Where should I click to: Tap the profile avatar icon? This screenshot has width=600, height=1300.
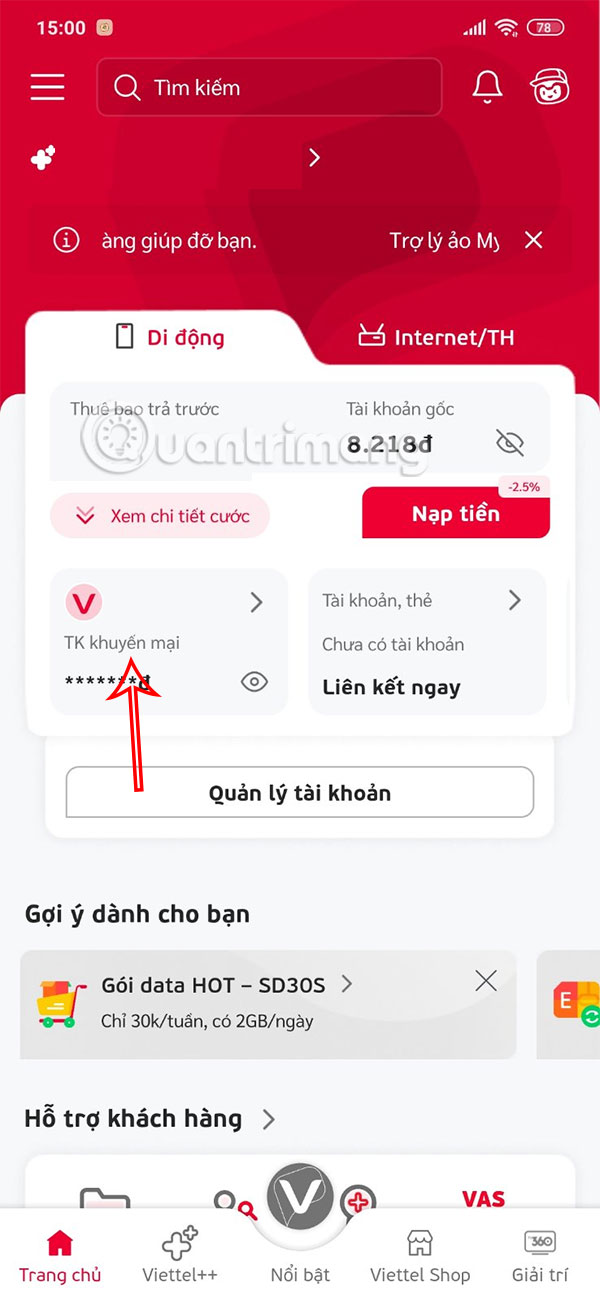(549, 87)
